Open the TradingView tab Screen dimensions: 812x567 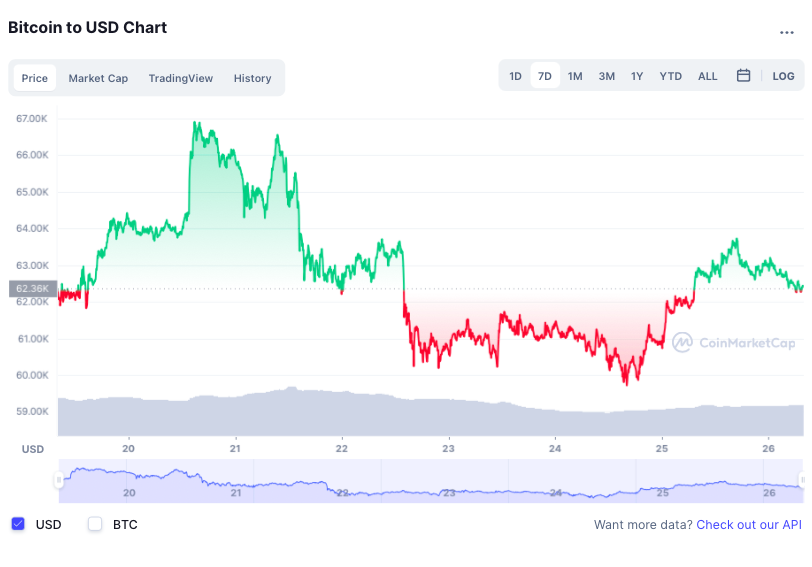[x=181, y=78]
